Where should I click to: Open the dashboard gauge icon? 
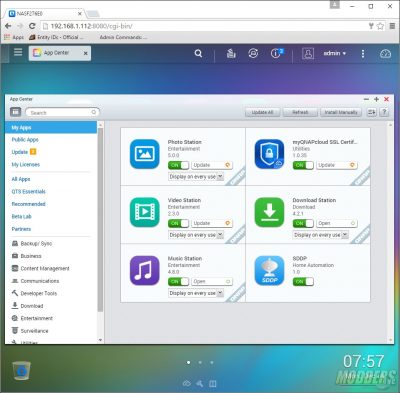pos(386,53)
